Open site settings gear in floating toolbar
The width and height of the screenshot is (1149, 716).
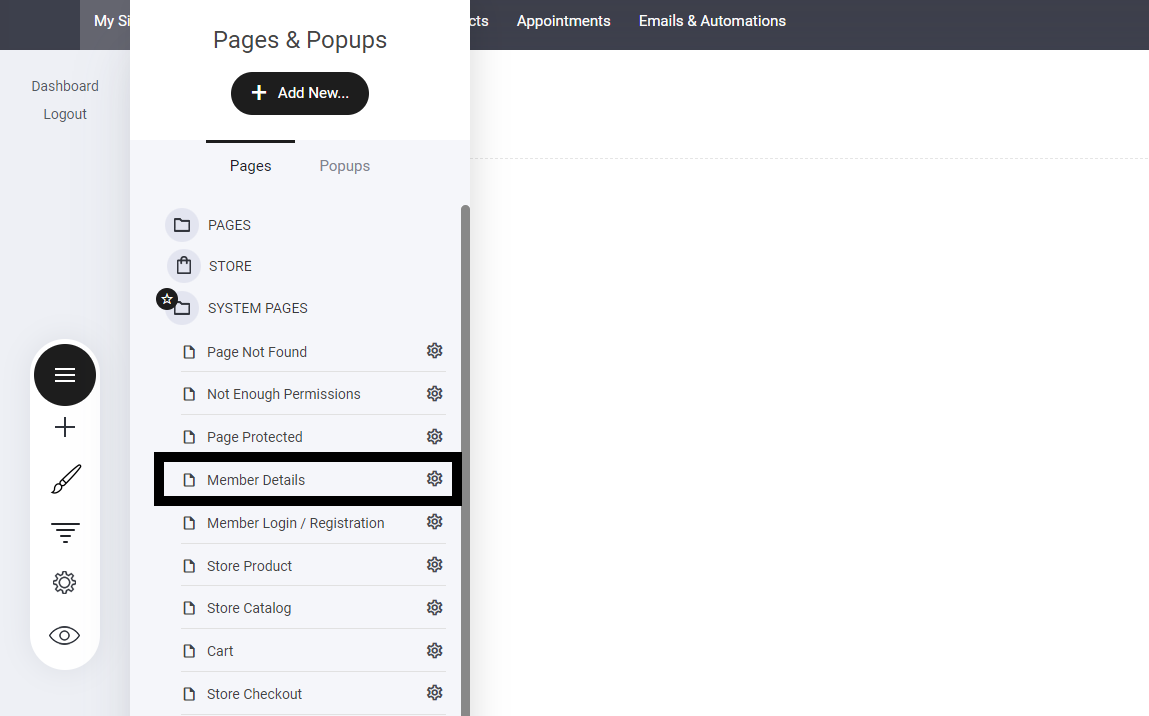point(65,583)
